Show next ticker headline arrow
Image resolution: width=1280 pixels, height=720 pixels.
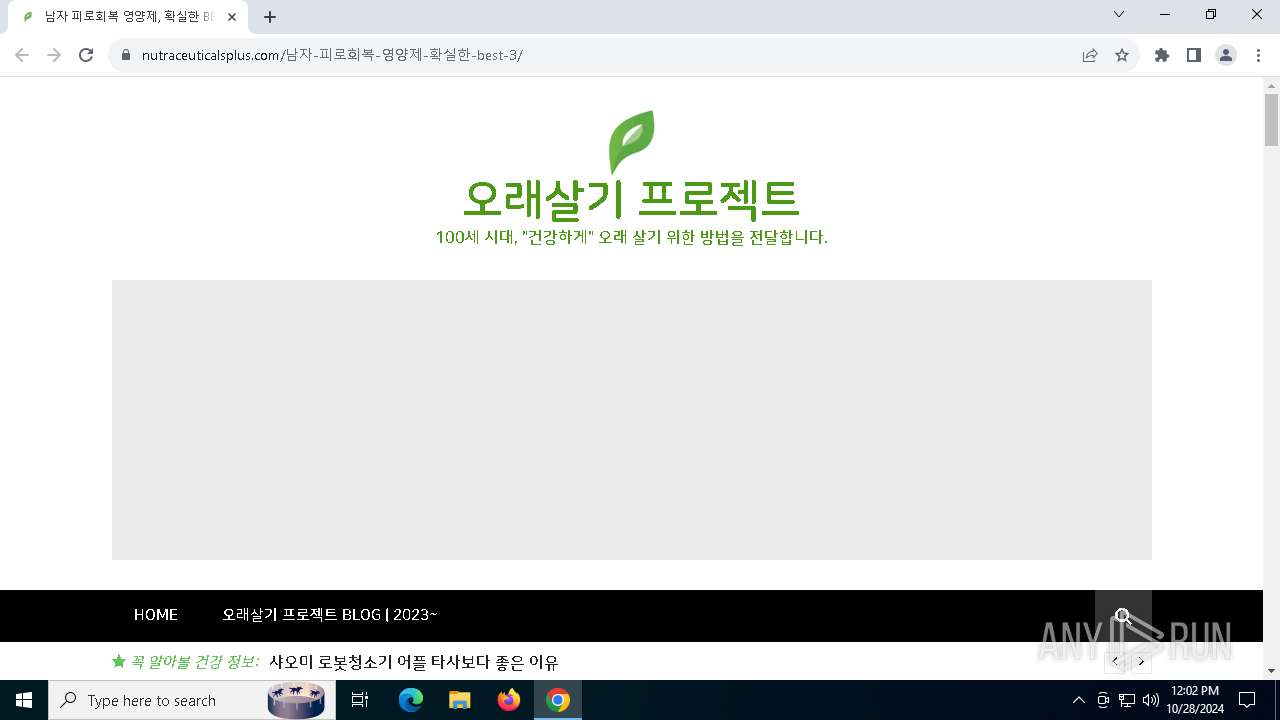(x=1141, y=662)
